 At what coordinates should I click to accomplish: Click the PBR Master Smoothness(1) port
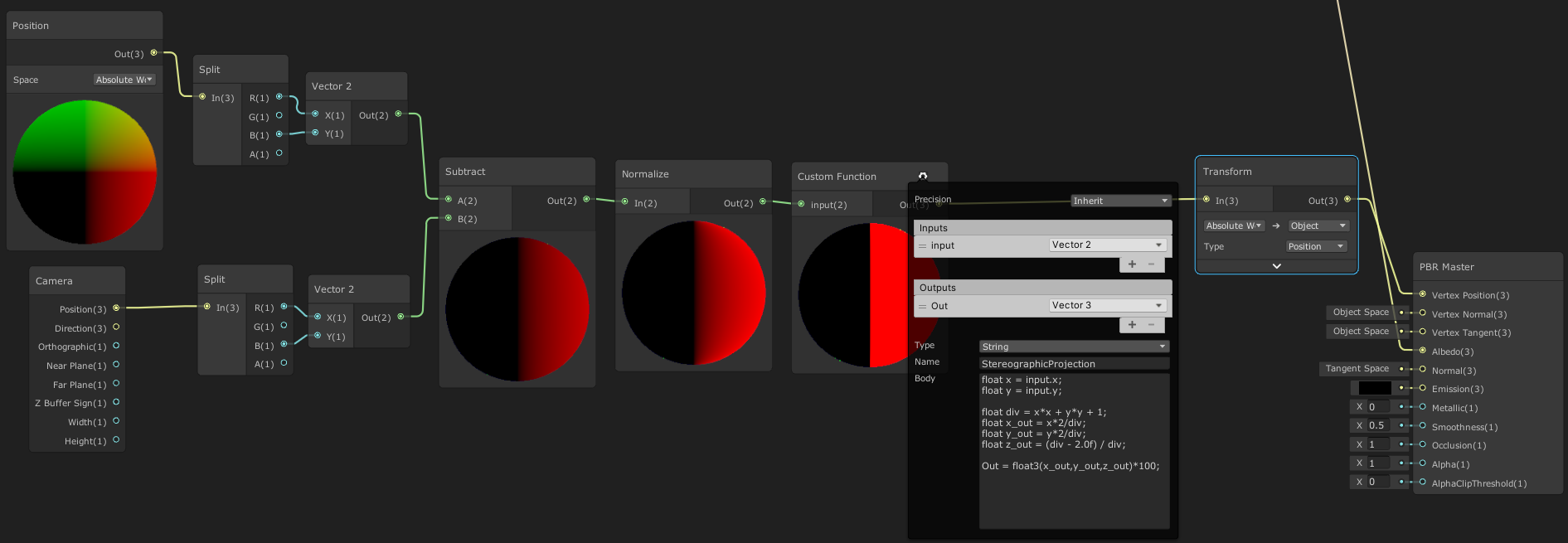[1423, 426]
